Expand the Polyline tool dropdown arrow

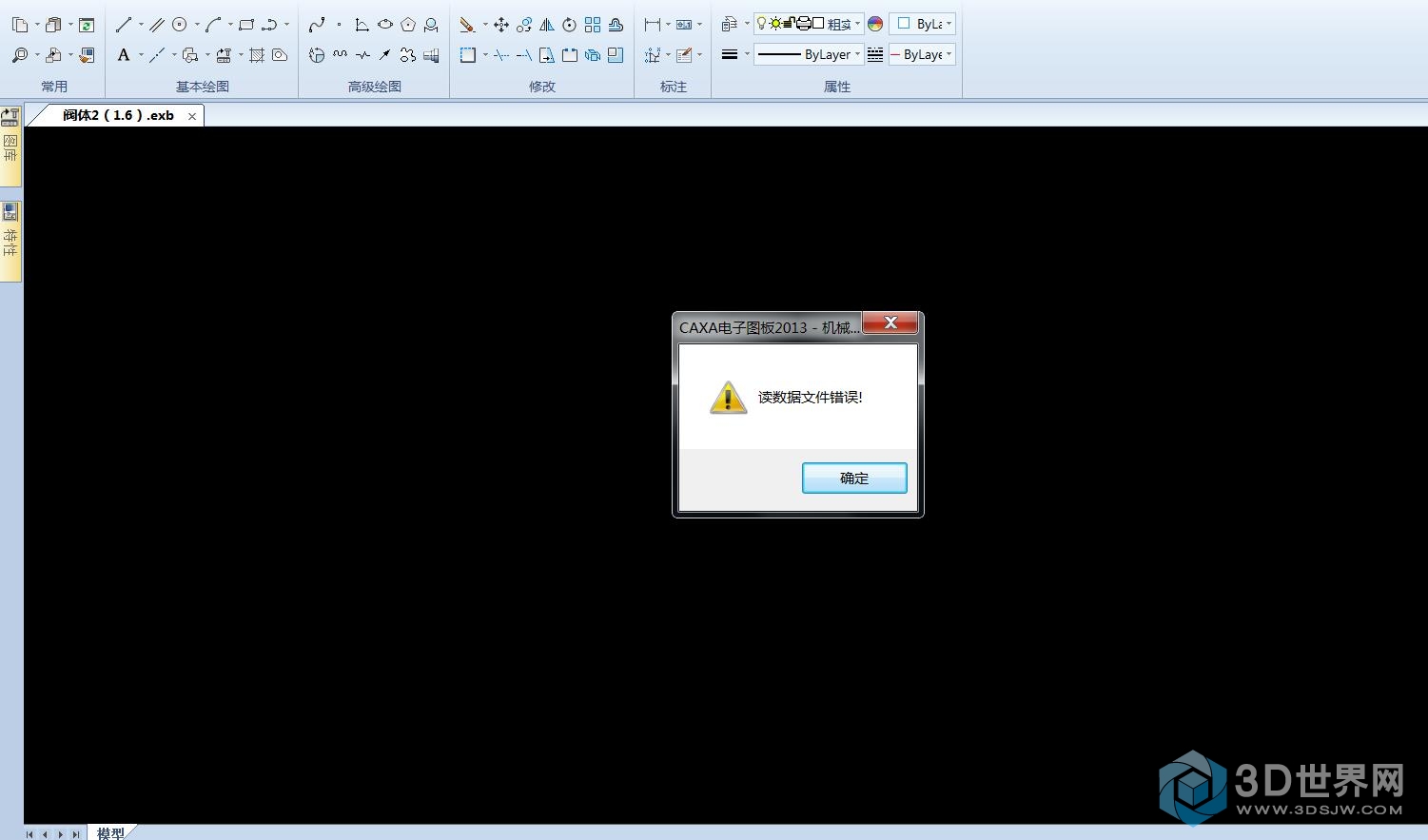click(x=286, y=25)
